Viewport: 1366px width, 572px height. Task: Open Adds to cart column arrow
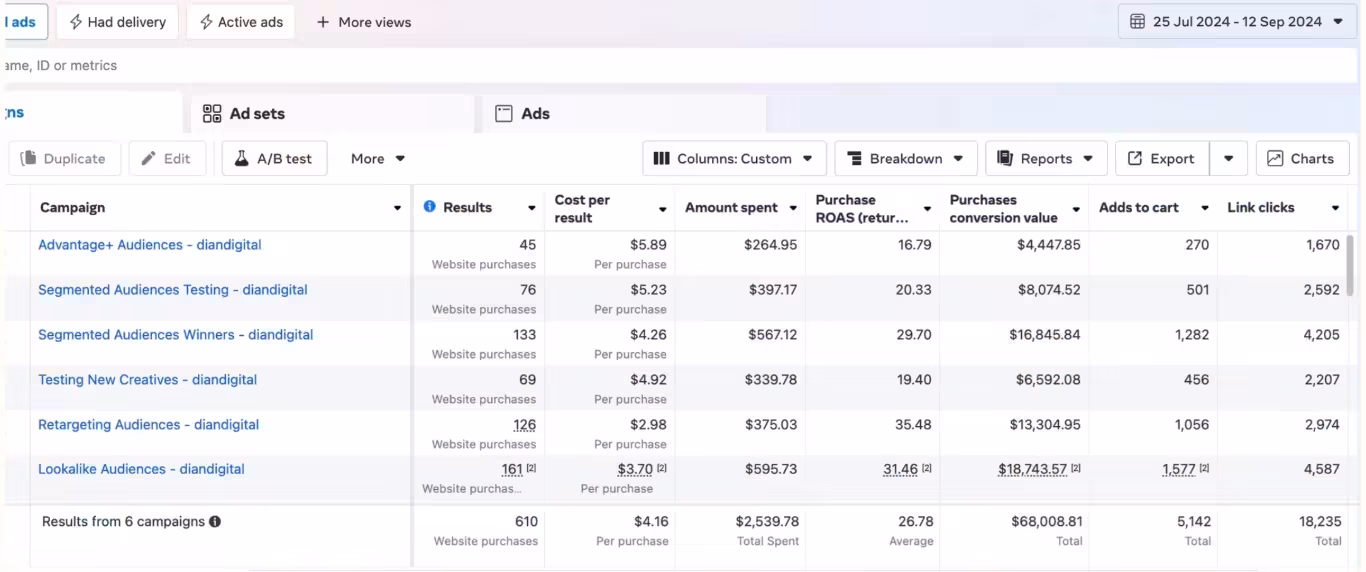(1205, 208)
